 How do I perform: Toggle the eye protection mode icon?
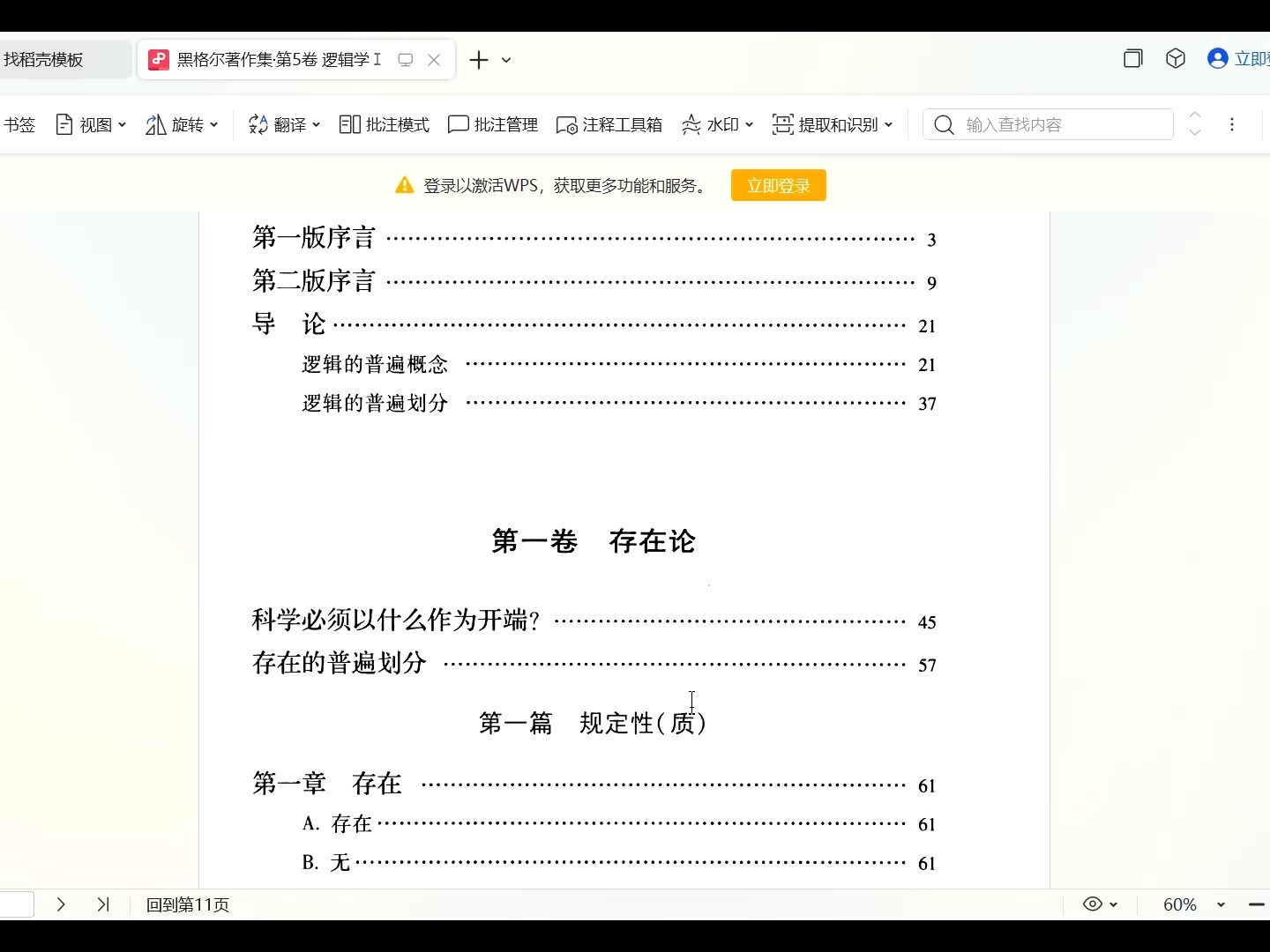(x=1093, y=904)
